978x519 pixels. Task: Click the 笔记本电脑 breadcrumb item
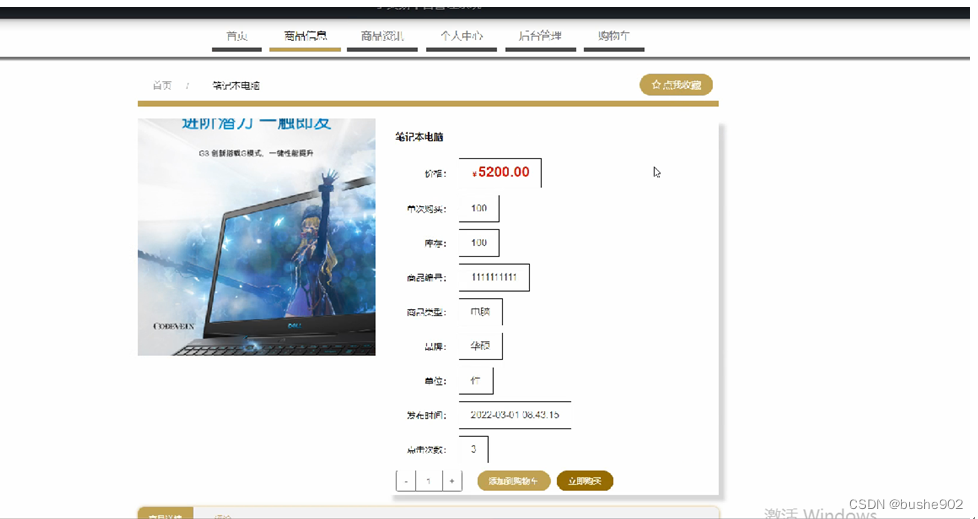click(x=236, y=85)
